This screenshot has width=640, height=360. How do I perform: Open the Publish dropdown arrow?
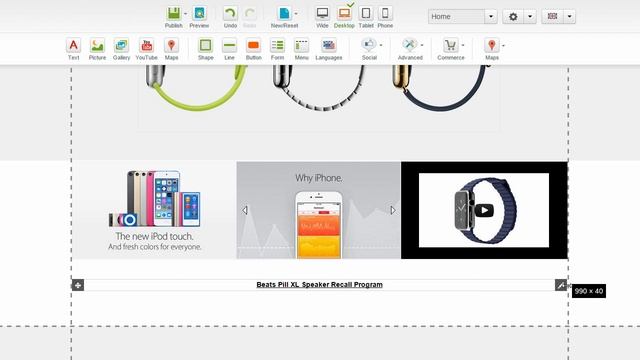click(185, 14)
